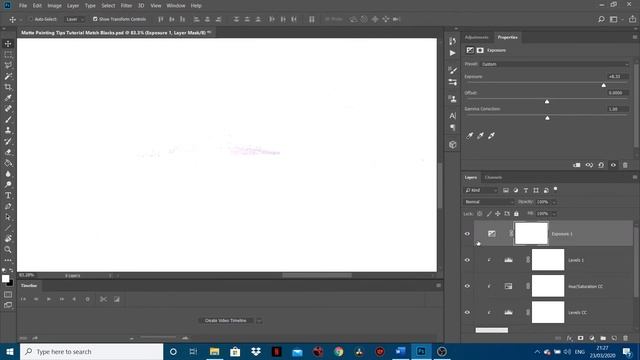The image size is (640, 360).
Task: Select the Hand tool
Action: click(8, 238)
